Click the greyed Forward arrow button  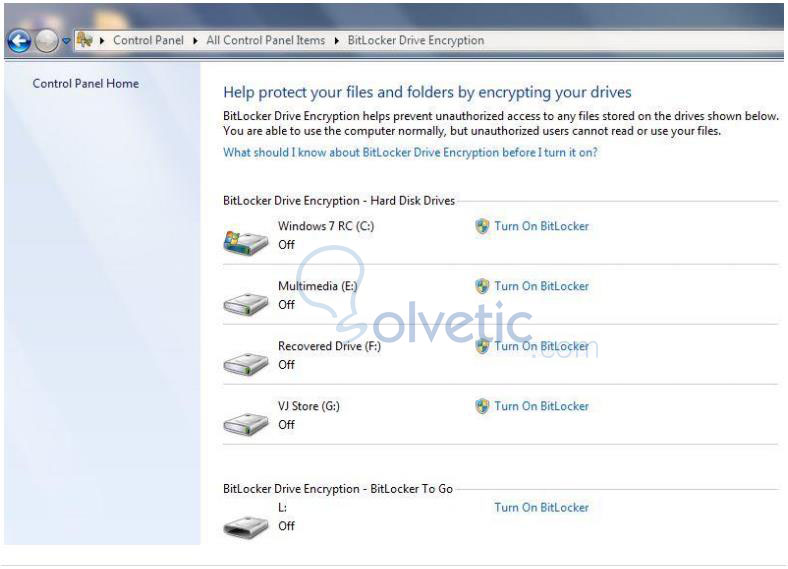(x=47, y=41)
